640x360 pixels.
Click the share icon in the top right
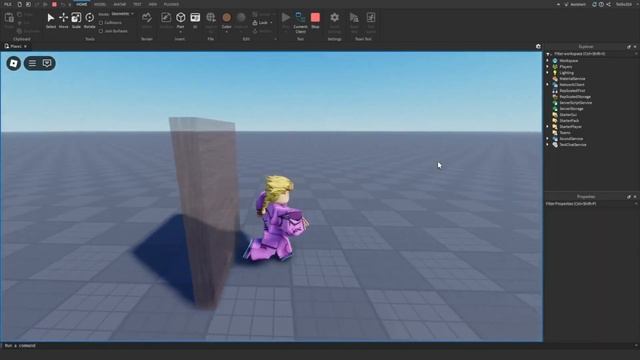coord(608,4)
